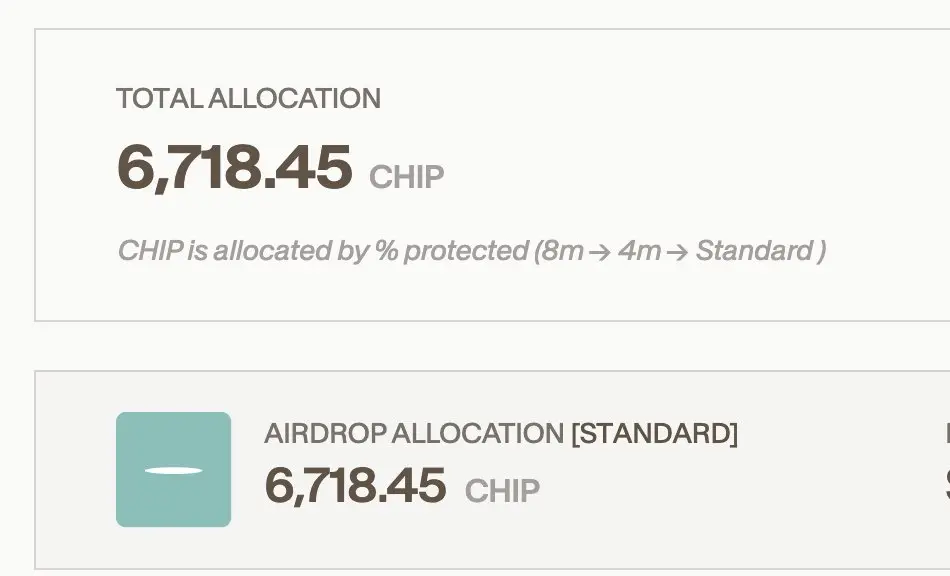Screen dimensions: 950x576
Task: Click the word Standard in italic description
Action: (x=754, y=251)
